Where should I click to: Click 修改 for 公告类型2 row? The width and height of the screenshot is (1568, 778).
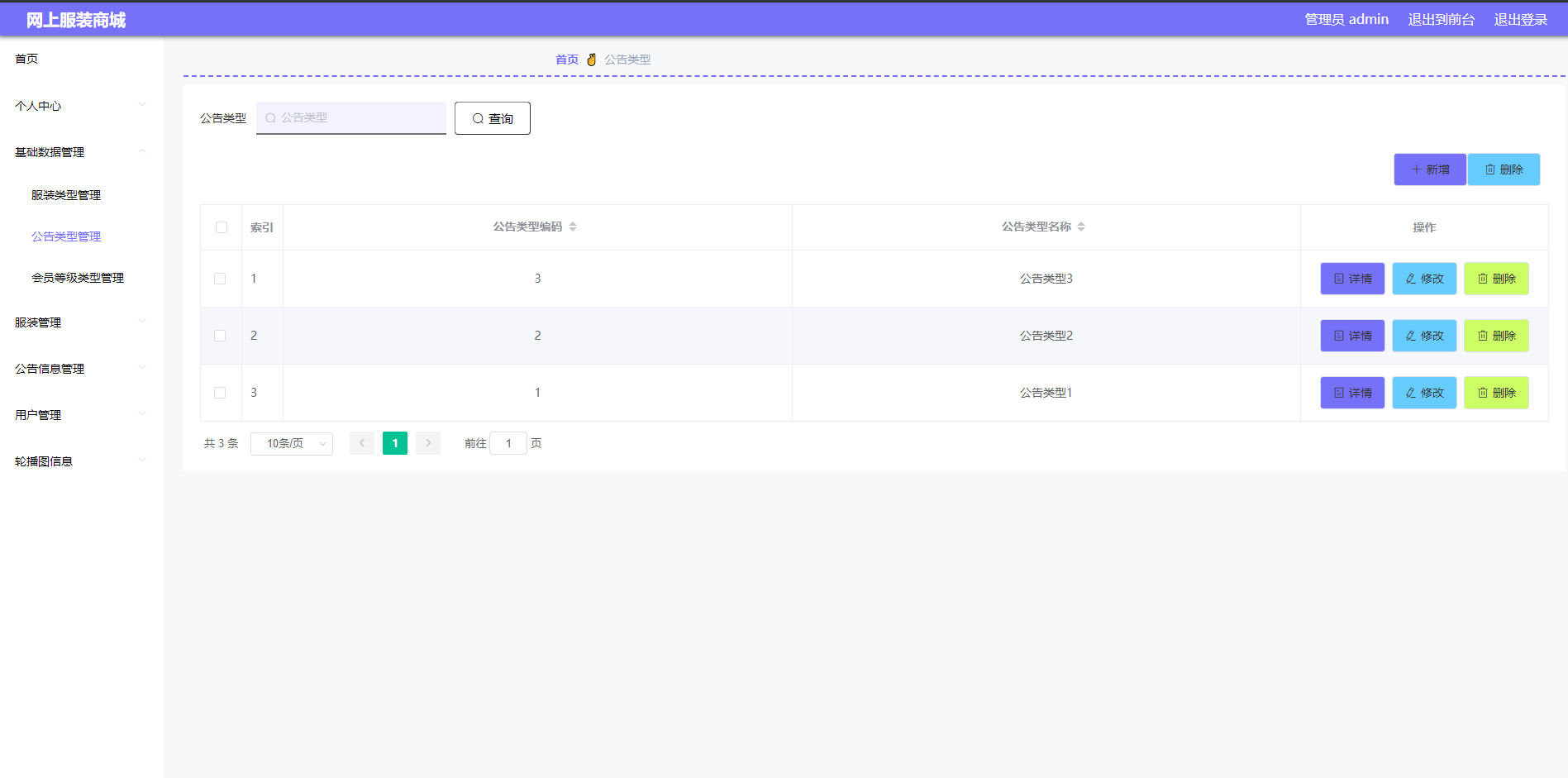coord(1424,336)
